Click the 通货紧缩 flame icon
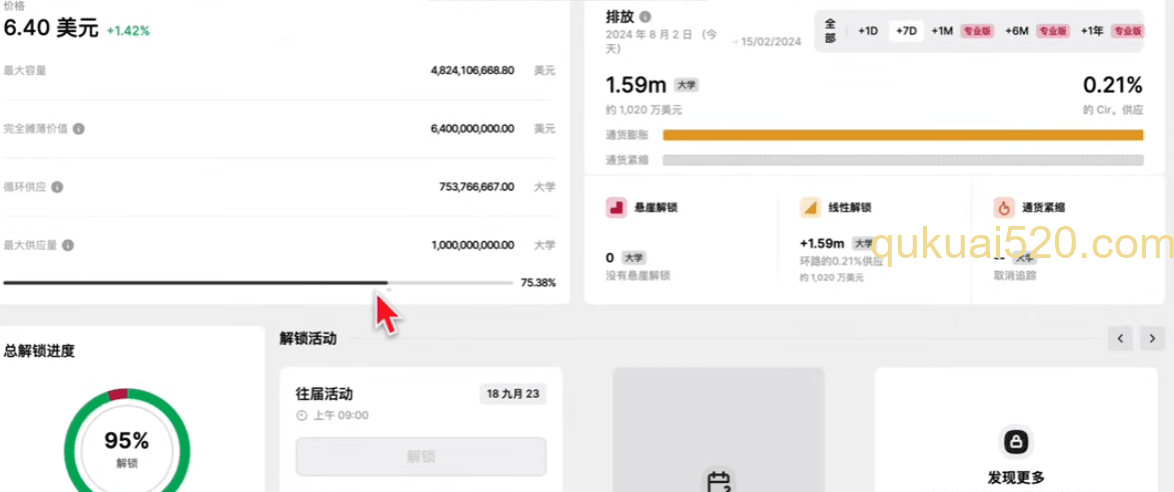This screenshot has width=1174, height=492. [x=1004, y=207]
